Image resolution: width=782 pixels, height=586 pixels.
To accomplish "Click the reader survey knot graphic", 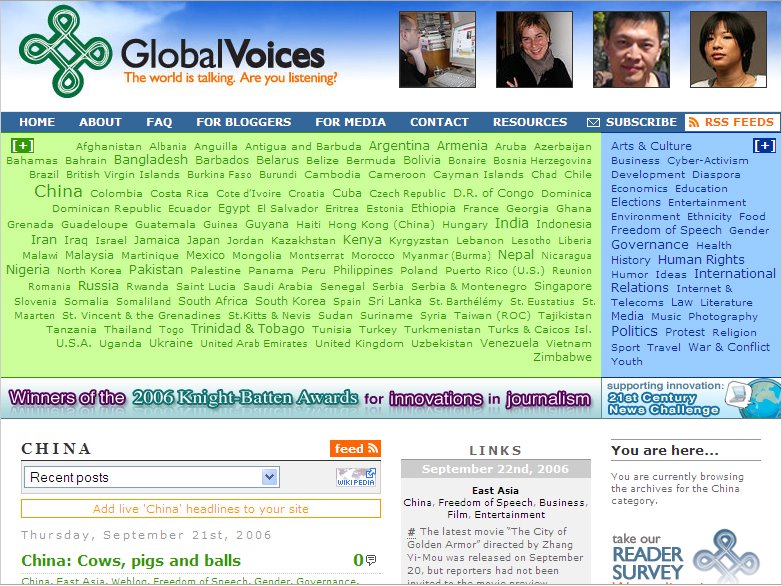I will coord(726,556).
